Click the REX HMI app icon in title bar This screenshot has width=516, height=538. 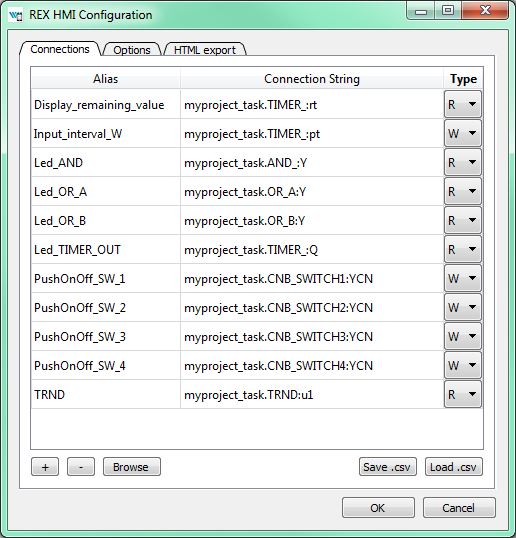15,15
